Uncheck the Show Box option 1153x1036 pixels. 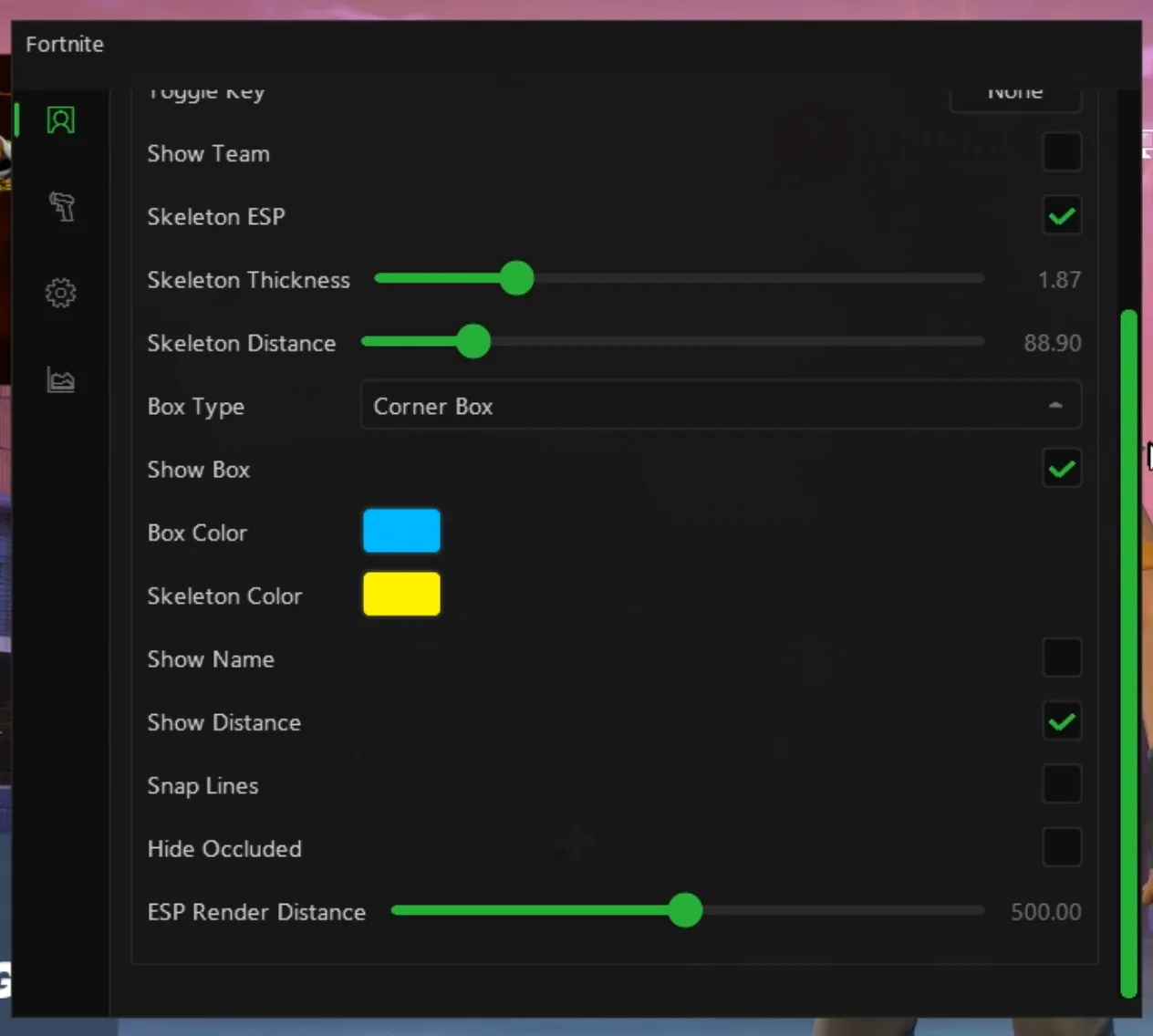[1062, 469]
